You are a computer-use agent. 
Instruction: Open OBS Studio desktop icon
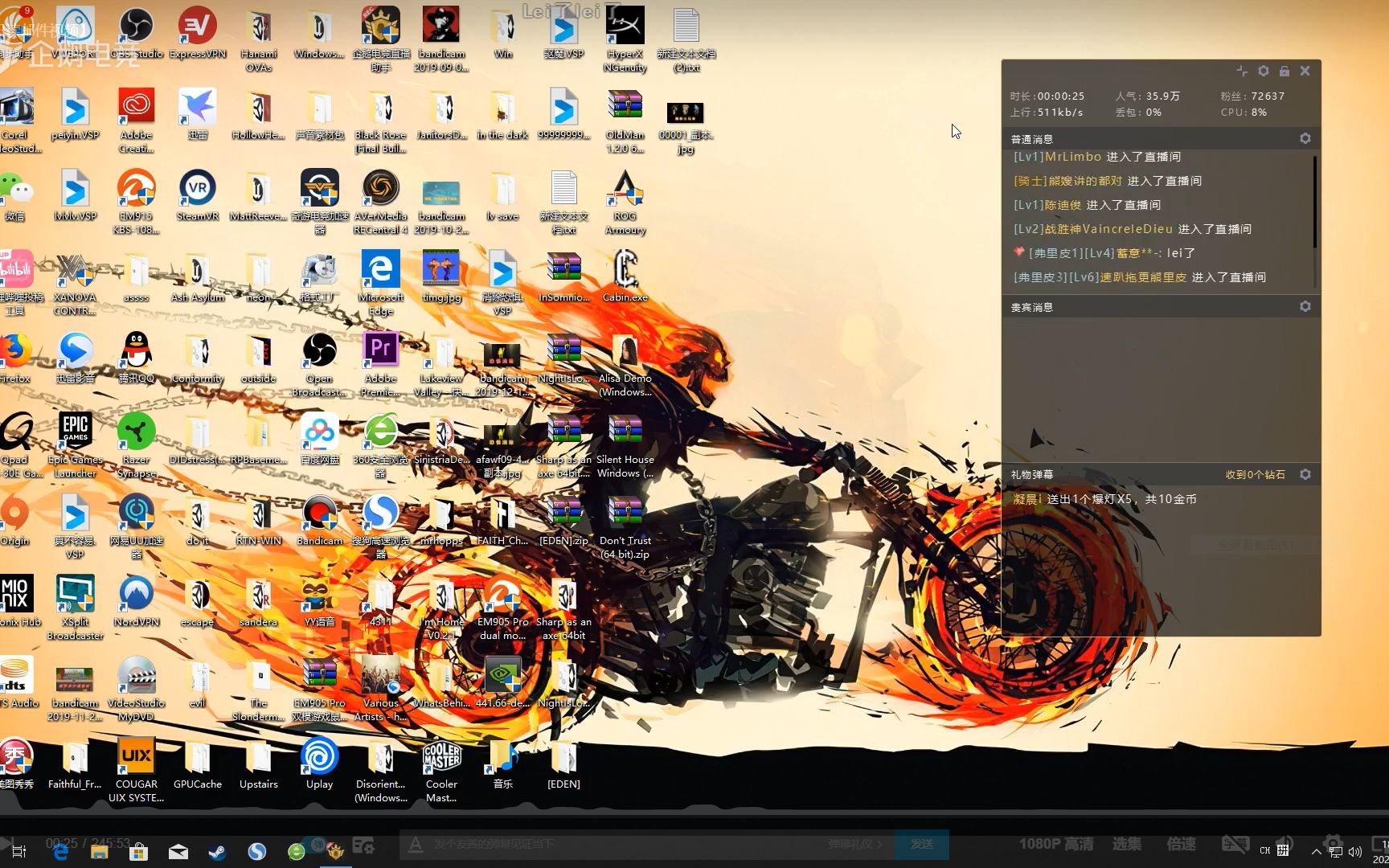tap(137, 32)
